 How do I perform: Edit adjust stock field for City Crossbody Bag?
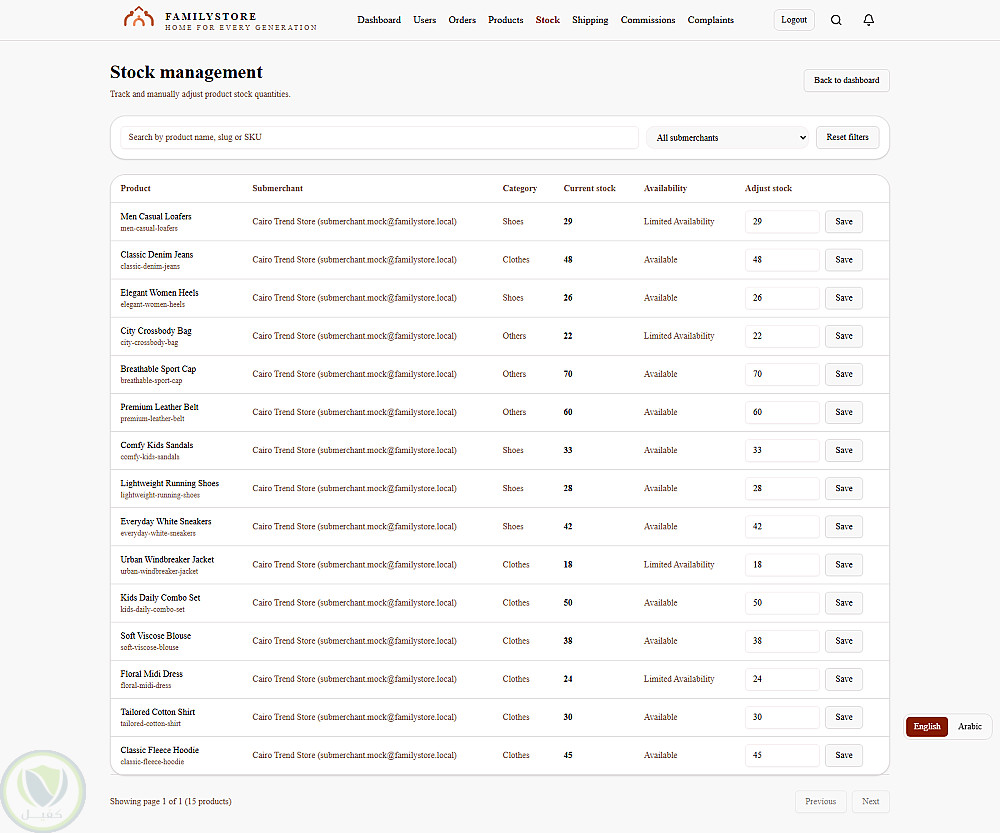(x=782, y=335)
